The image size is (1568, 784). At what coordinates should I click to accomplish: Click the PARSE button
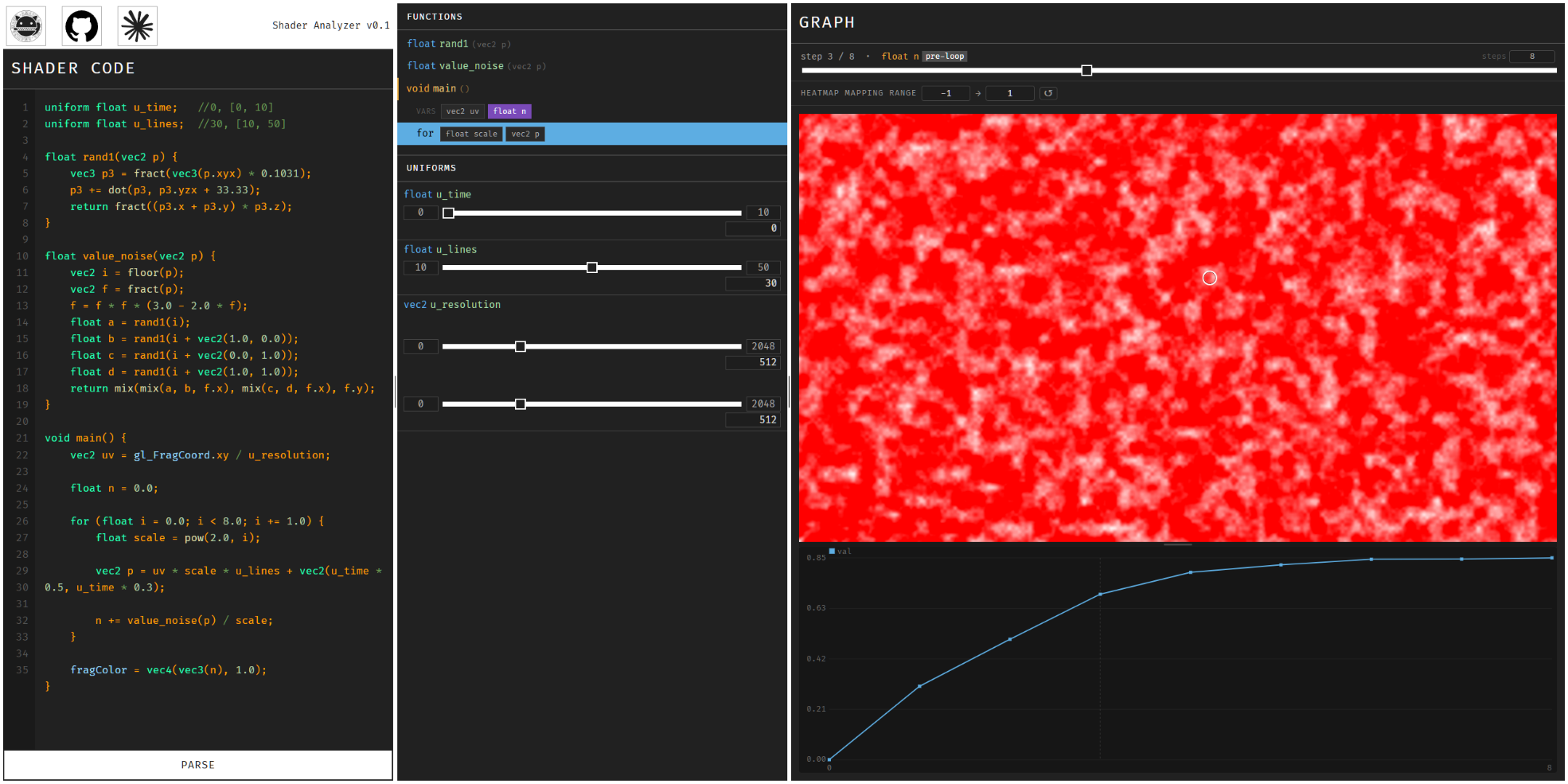pyautogui.click(x=197, y=765)
